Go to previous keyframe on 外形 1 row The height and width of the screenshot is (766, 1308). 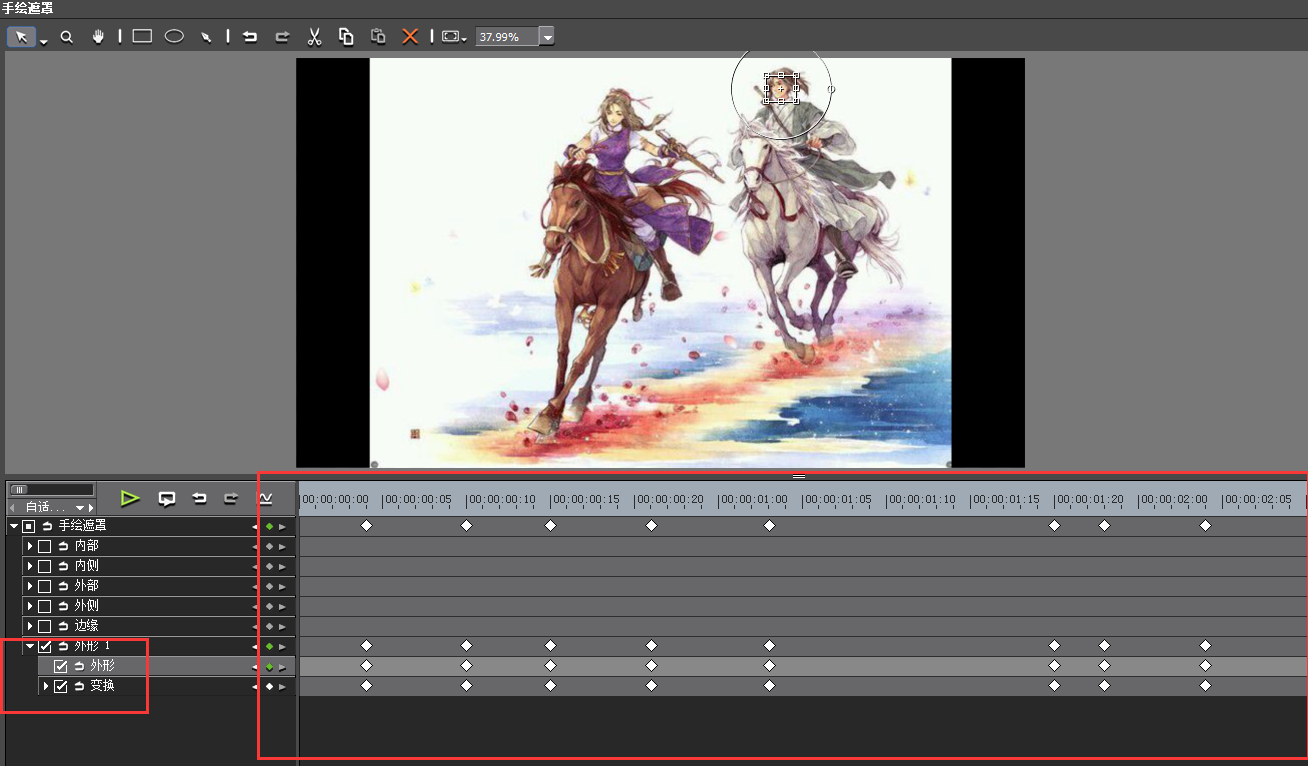tap(256, 646)
